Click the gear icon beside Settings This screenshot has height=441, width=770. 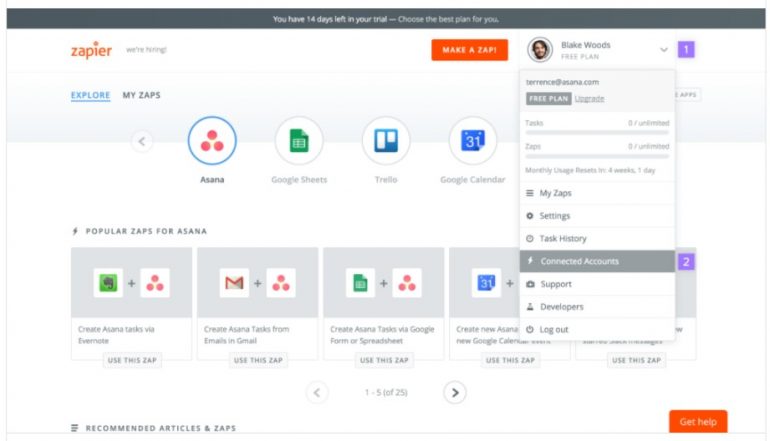530,216
